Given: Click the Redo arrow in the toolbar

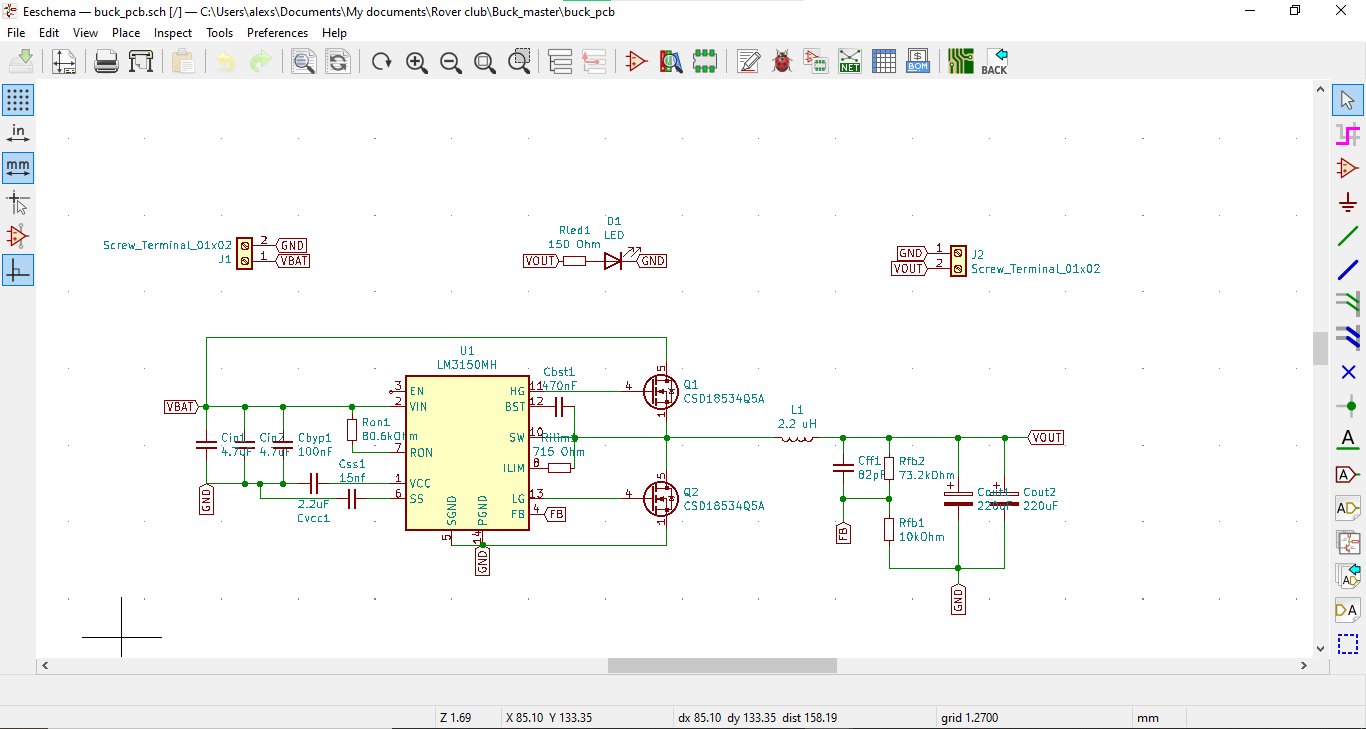Looking at the screenshot, I should coord(260,61).
